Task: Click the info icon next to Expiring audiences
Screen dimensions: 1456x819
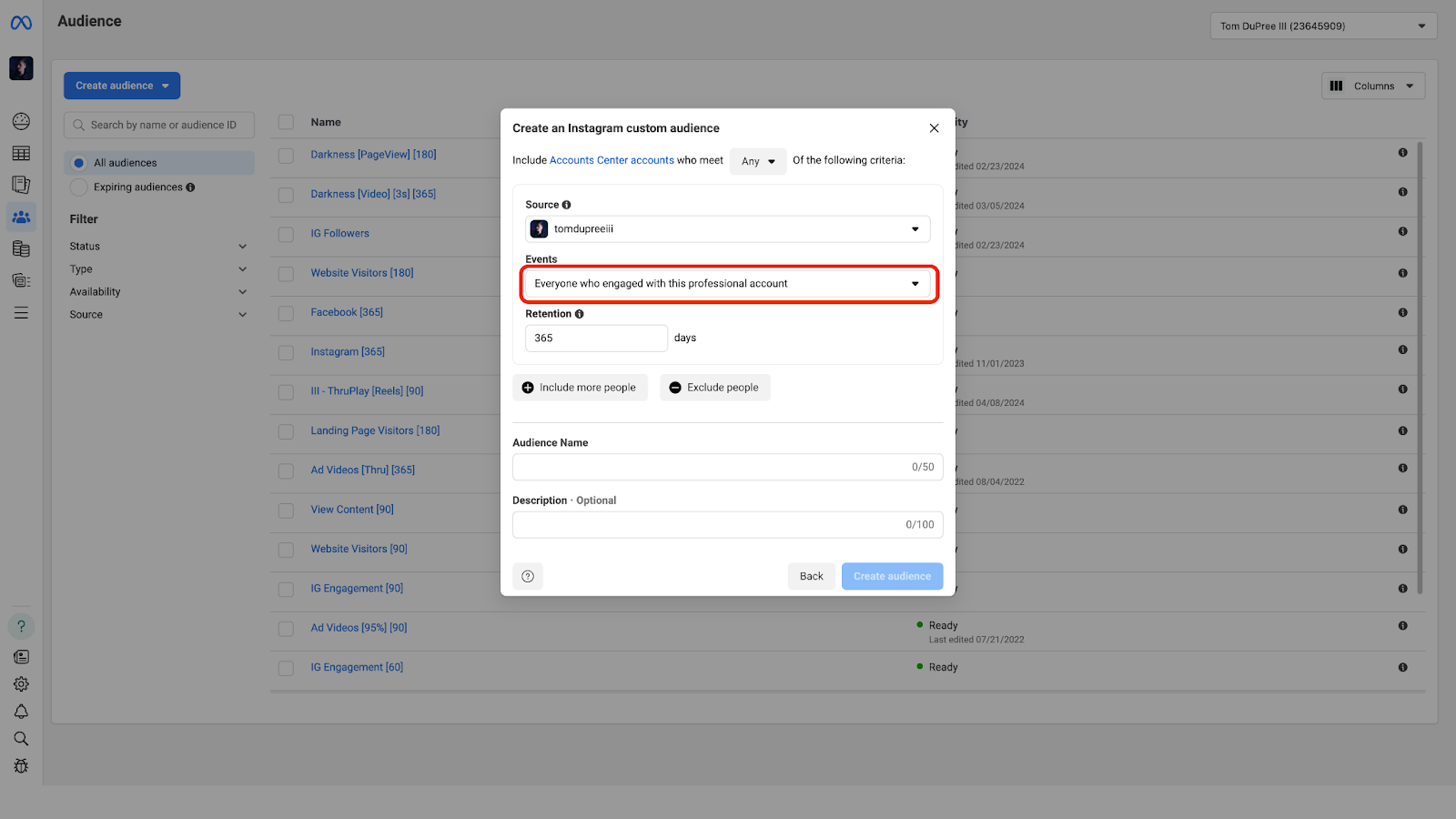Action: coord(190,187)
